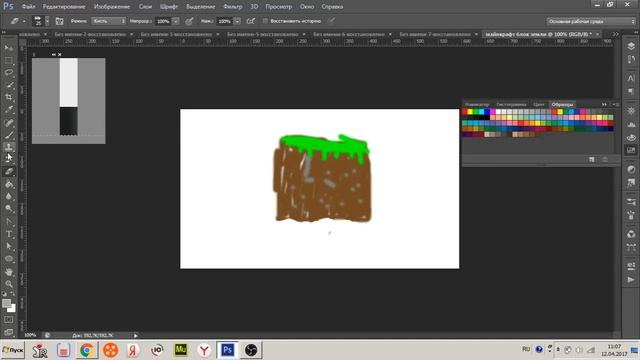Swap foreground and background colors

coord(13,293)
